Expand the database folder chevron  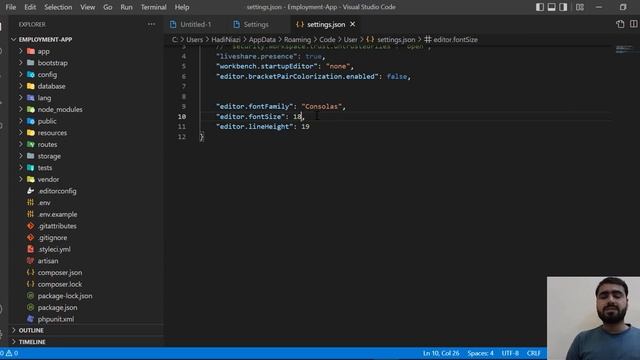[21, 86]
